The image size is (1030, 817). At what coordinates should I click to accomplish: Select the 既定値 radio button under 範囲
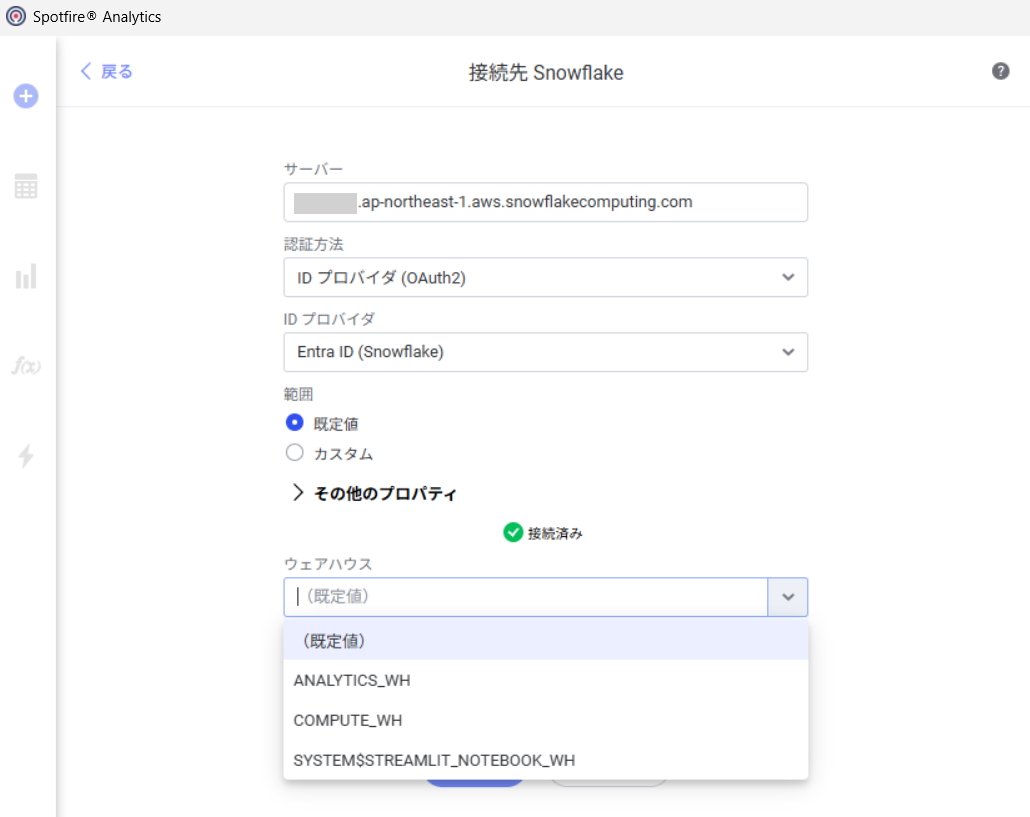pos(294,422)
